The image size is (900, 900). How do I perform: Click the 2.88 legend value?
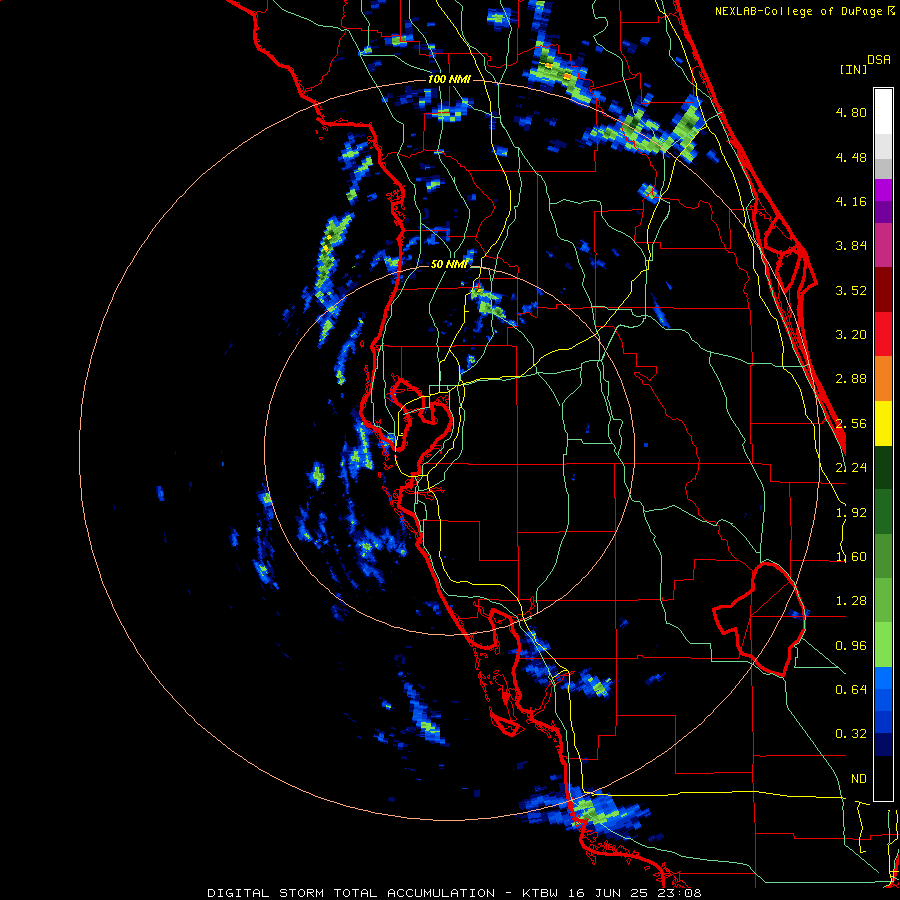(851, 379)
